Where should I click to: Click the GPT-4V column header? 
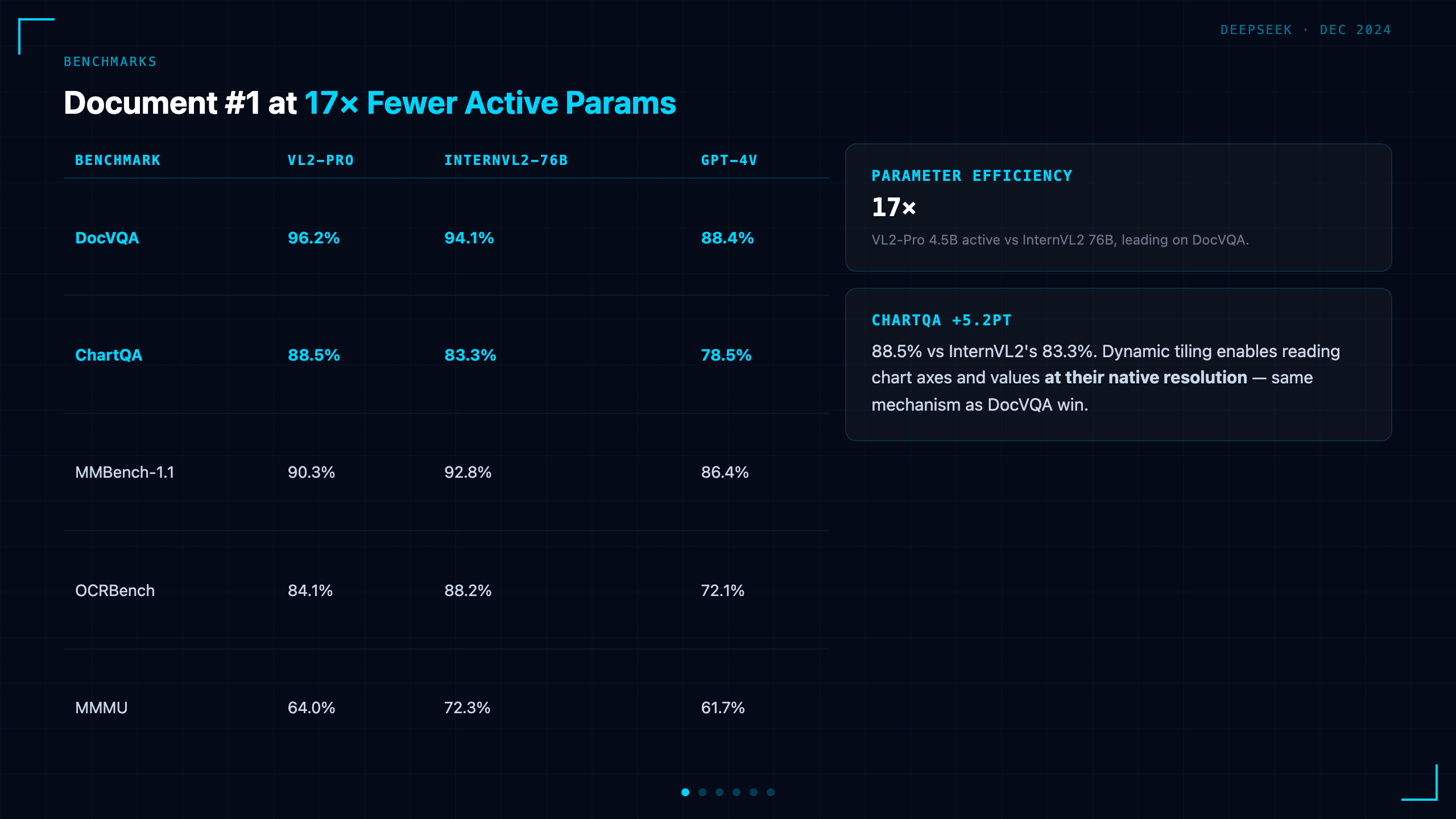click(729, 160)
